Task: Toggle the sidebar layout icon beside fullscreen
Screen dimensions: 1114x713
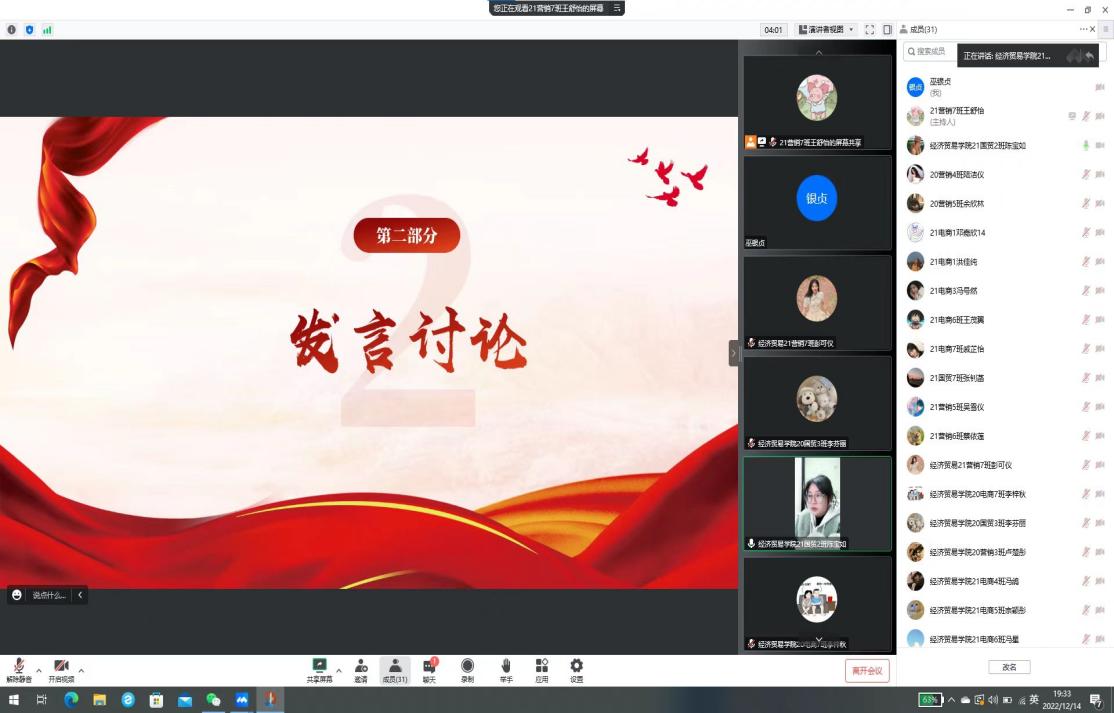Action: click(x=887, y=30)
